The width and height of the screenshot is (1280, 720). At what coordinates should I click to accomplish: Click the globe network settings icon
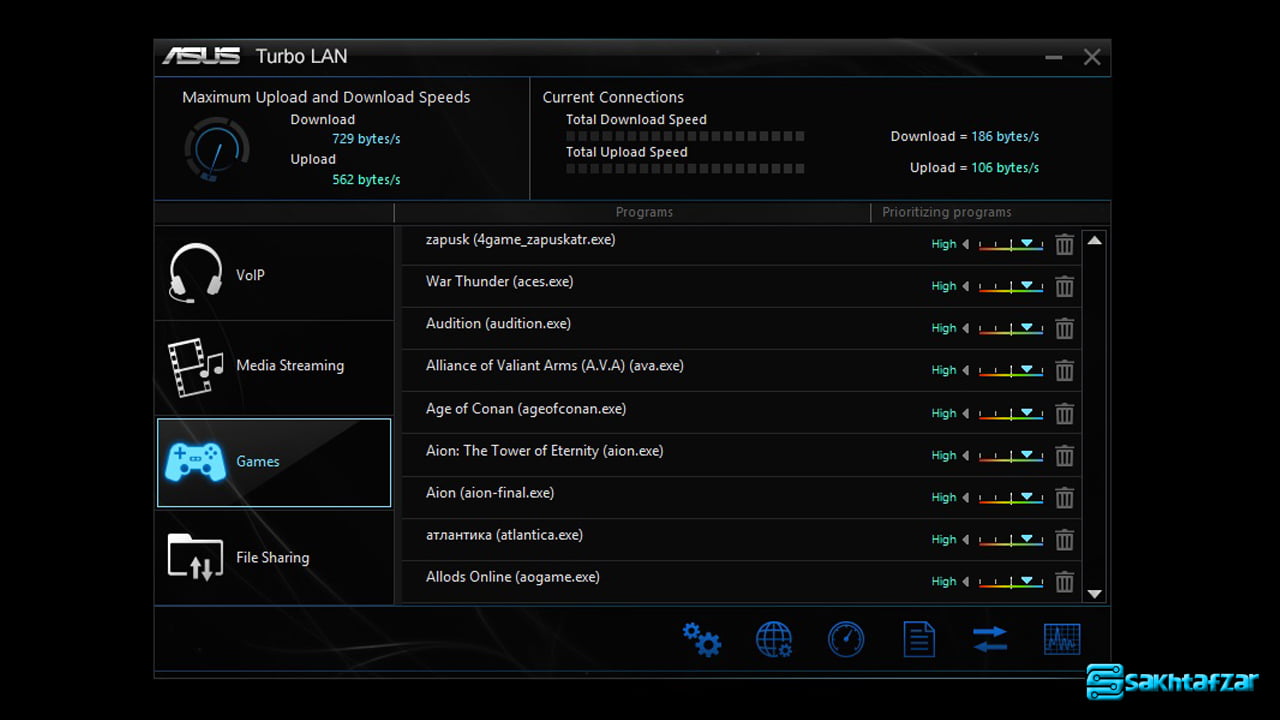coord(774,639)
